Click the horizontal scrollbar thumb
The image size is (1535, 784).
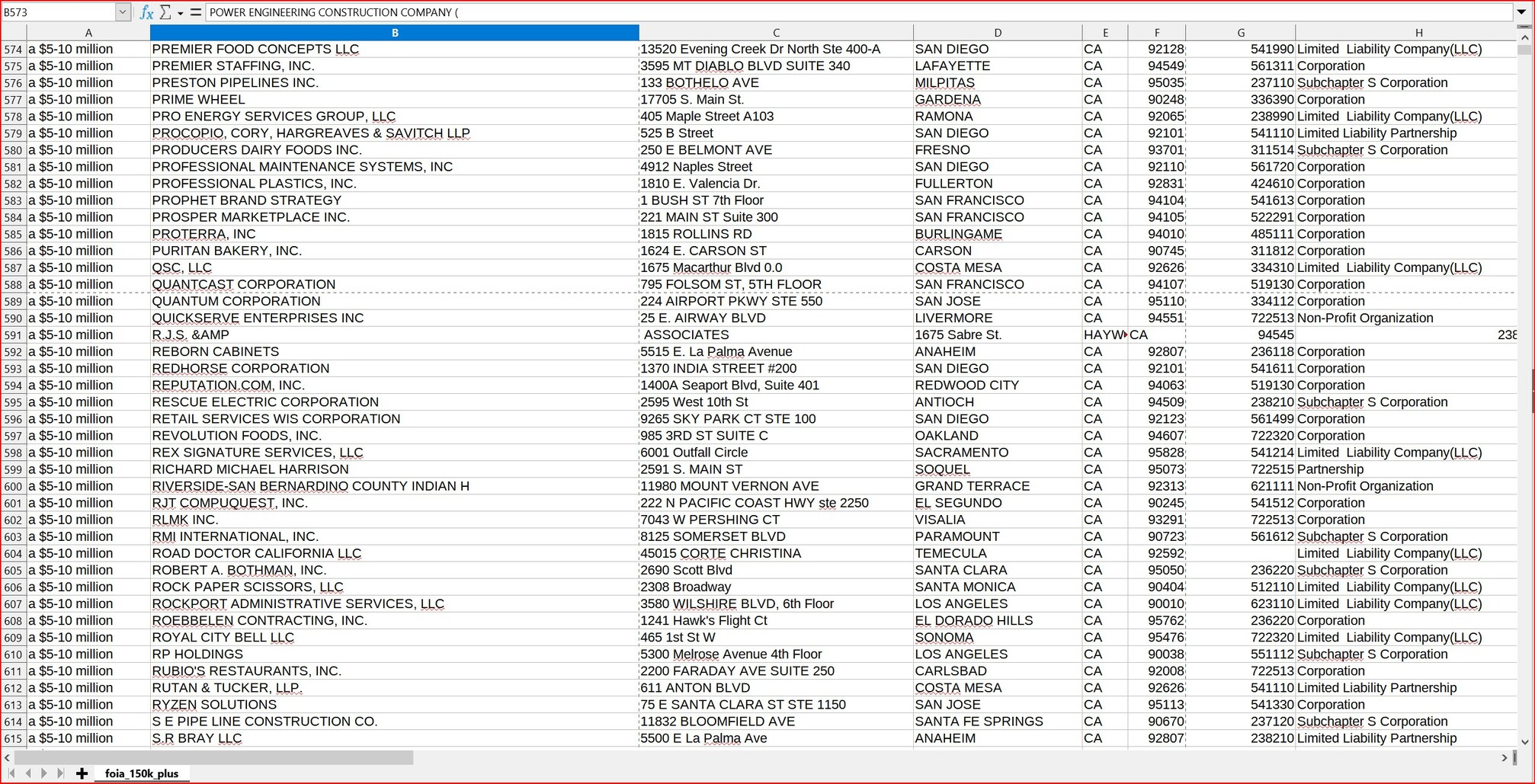click(213, 757)
